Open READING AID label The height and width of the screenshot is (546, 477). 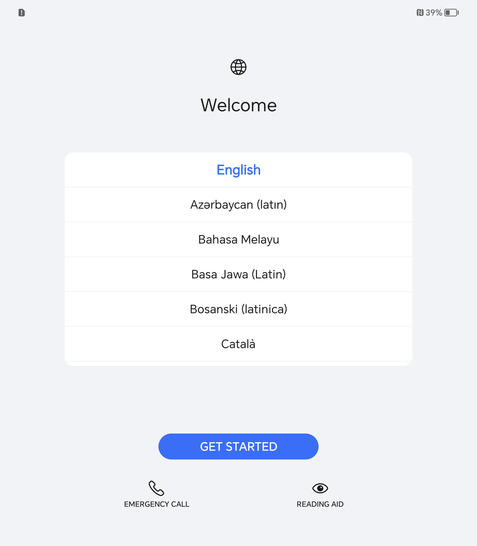[x=320, y=504]
